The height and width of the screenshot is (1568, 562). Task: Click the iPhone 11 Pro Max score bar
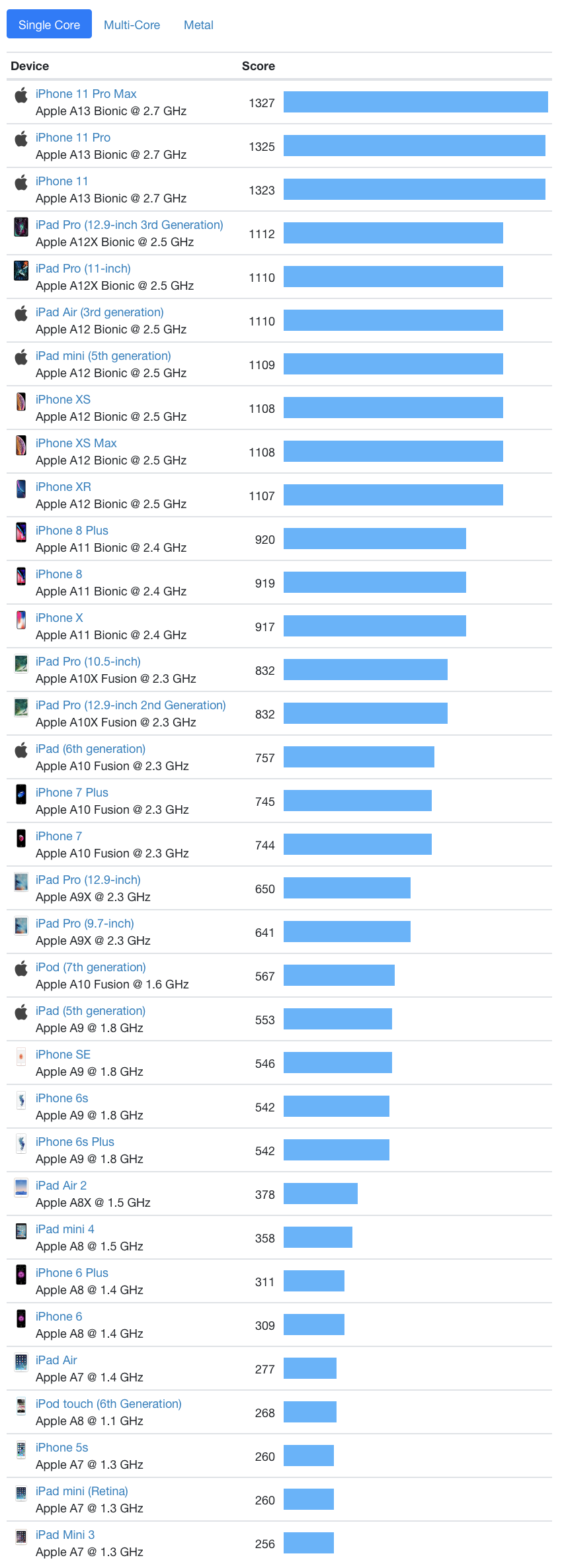(415, 102)
